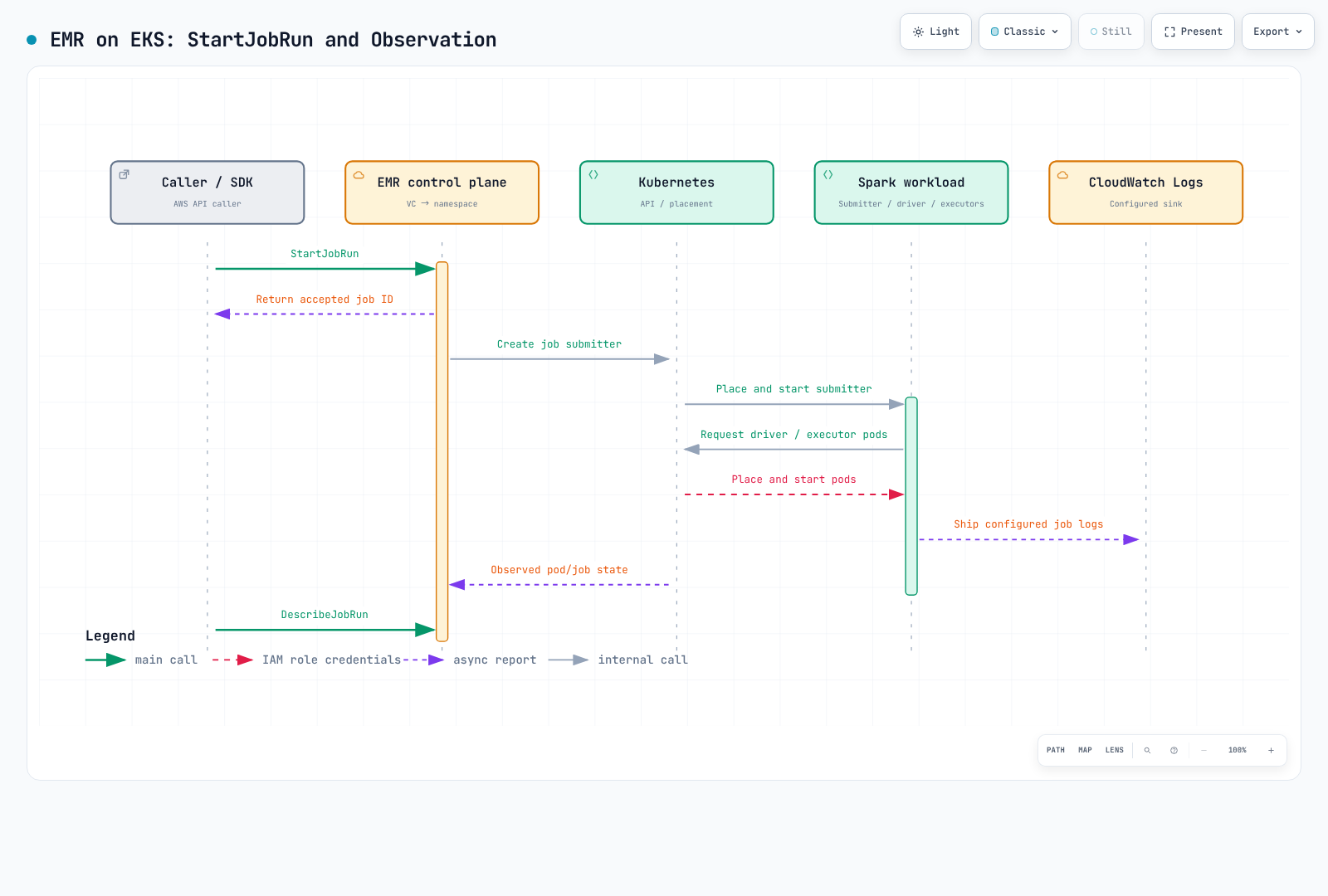
Task: Click the internal call legend entry
Action: coord(618,660)
